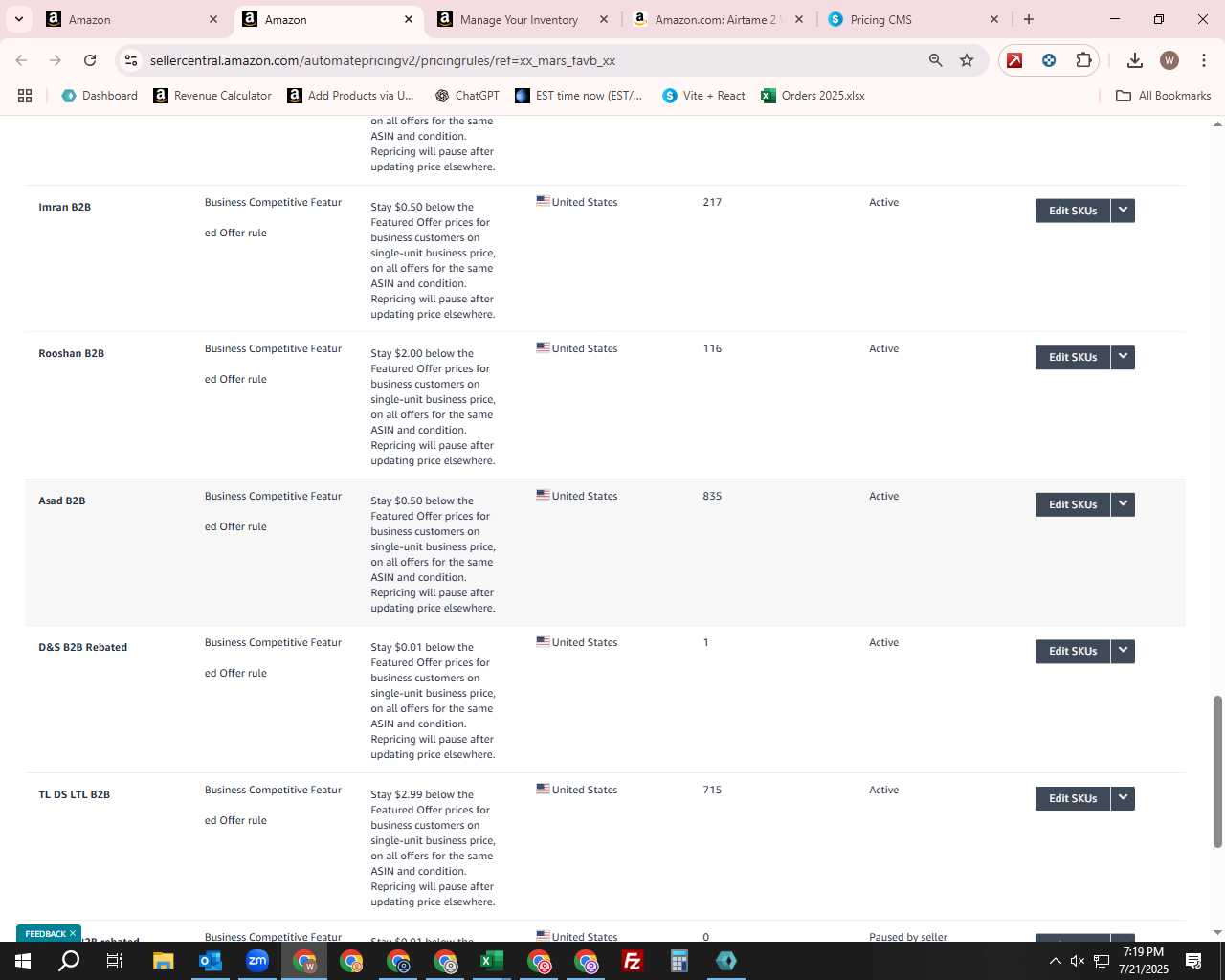Open File Explorer from taskbar

coord(163,961)
